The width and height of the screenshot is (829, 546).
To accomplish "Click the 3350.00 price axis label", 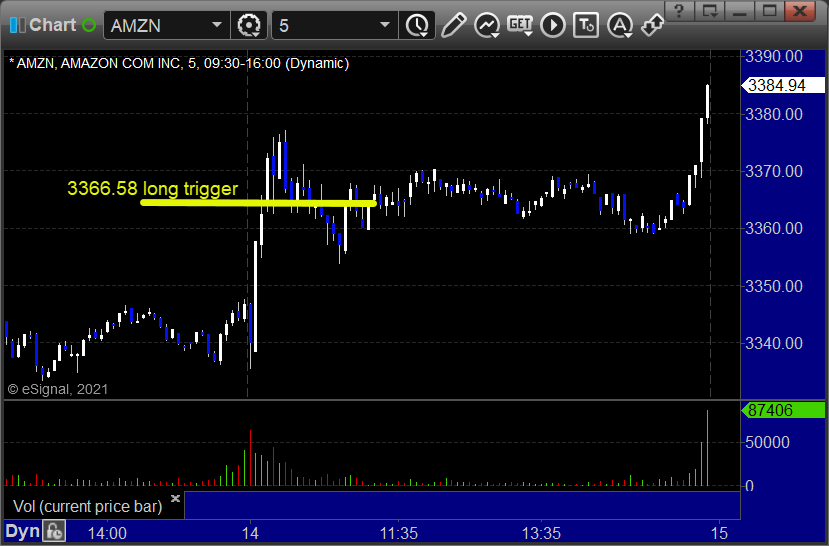I will pos(773,286).
